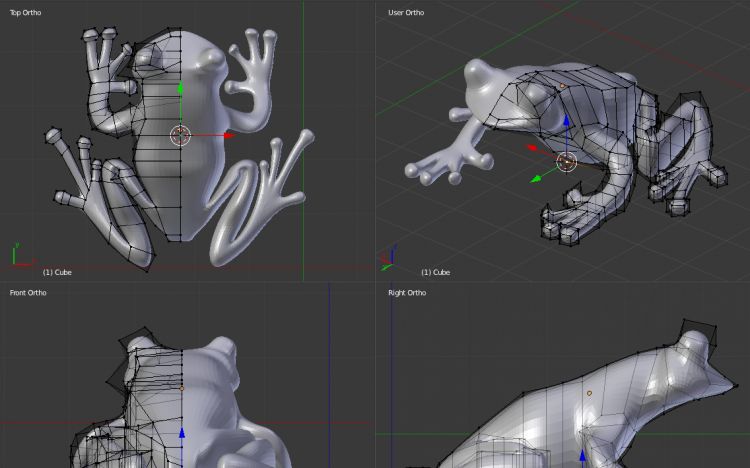Screen dimensions: 750x468
Task: Click the "Top Ortho" viewport label
Action: tap(25, 13)
